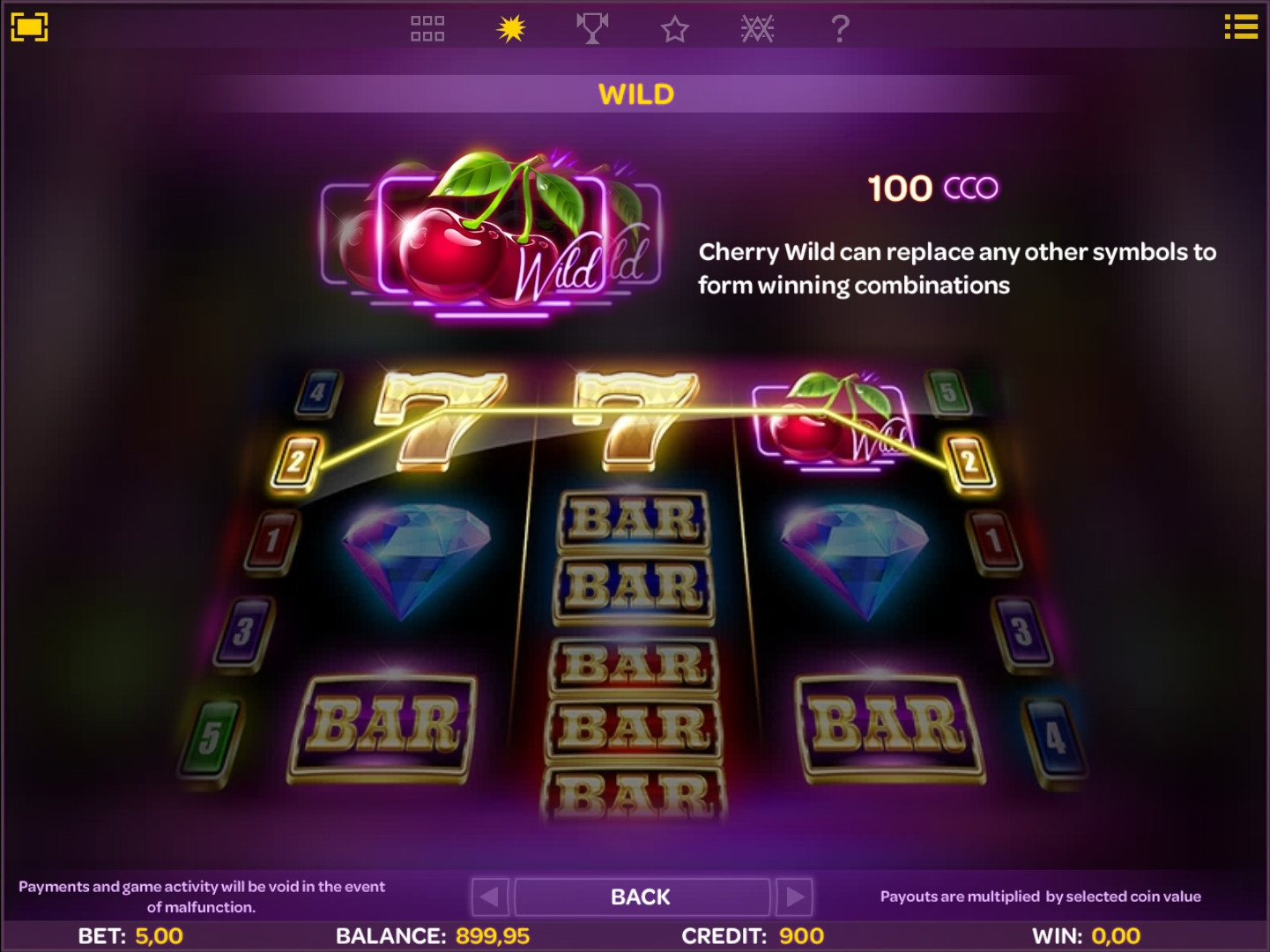Click the BALANCE 899,95 display
Screen dimensions: 1270x952
tap(433, 936)
